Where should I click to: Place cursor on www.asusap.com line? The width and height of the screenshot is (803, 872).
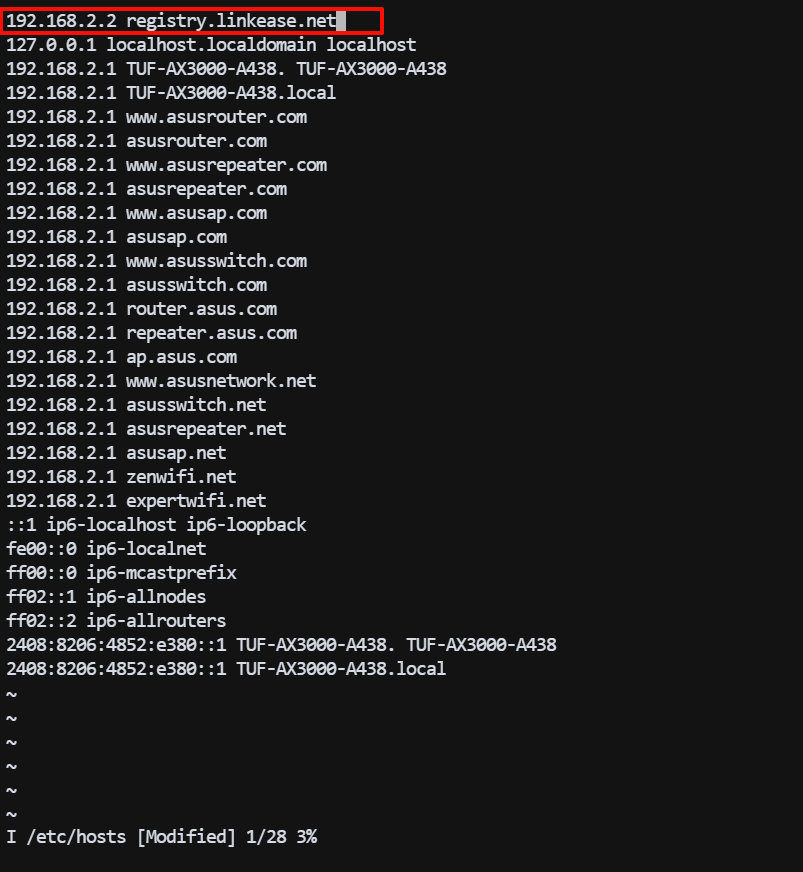[x=136, y=213]
